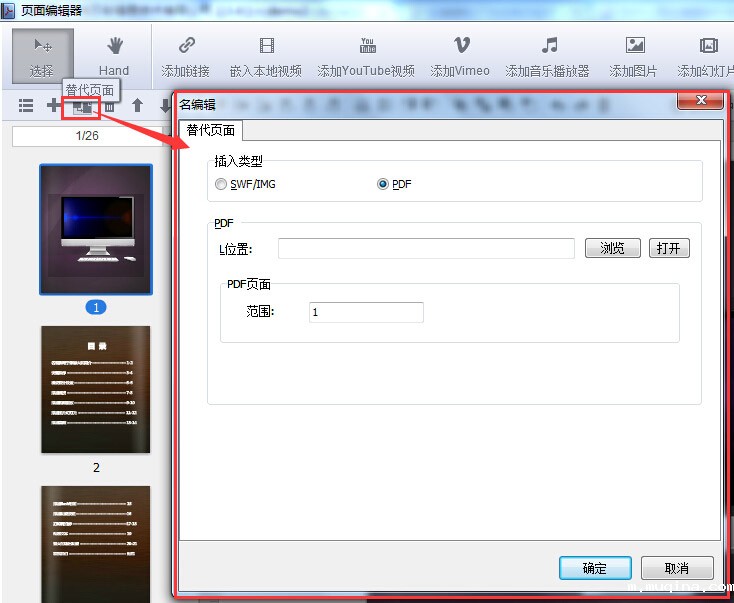Select page 2 thumbnail in the sidebar
The width and height of the screenshot is (734, 603).
pos(96,389)
